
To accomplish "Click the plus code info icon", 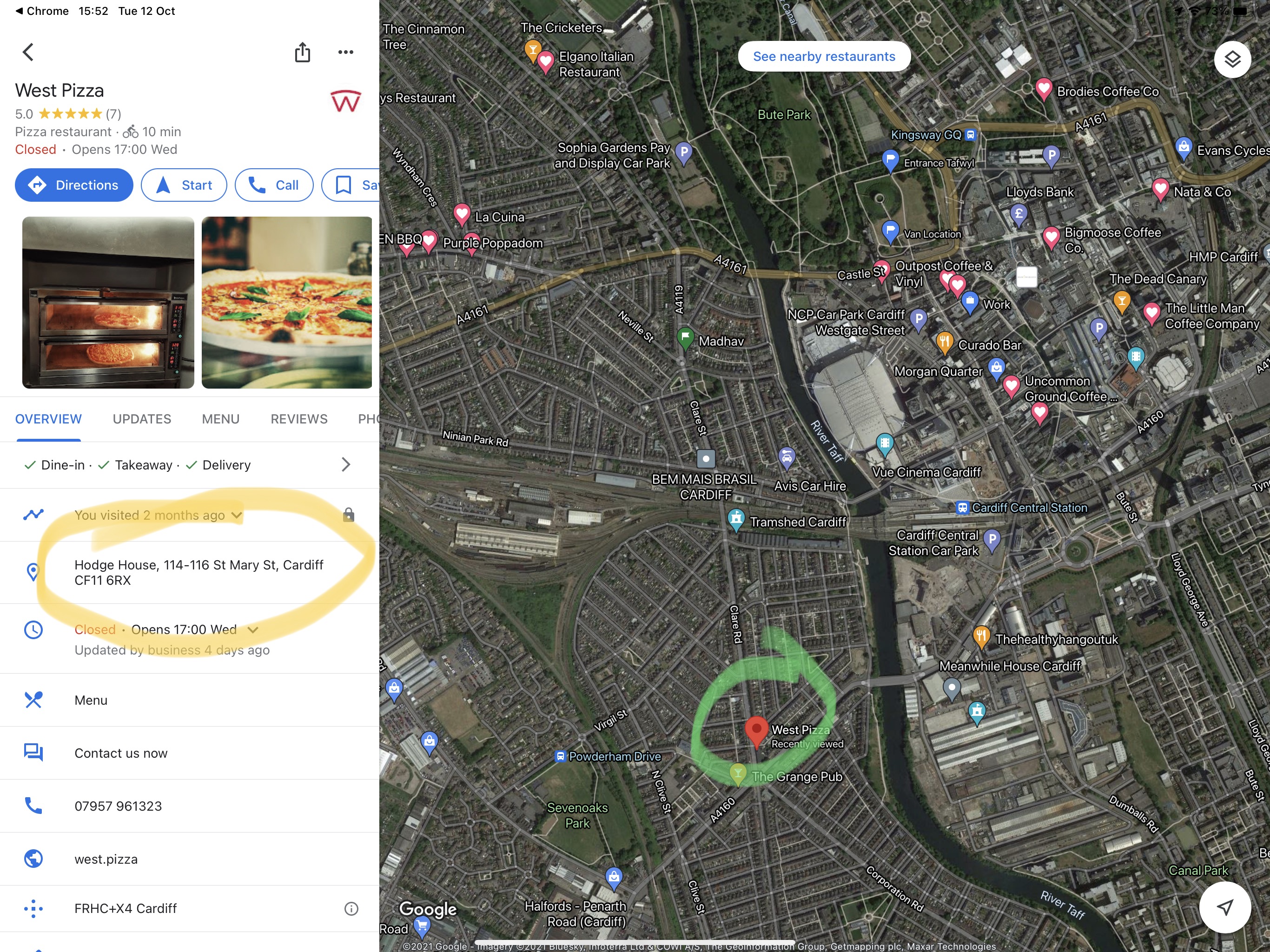I will [351, 908].
